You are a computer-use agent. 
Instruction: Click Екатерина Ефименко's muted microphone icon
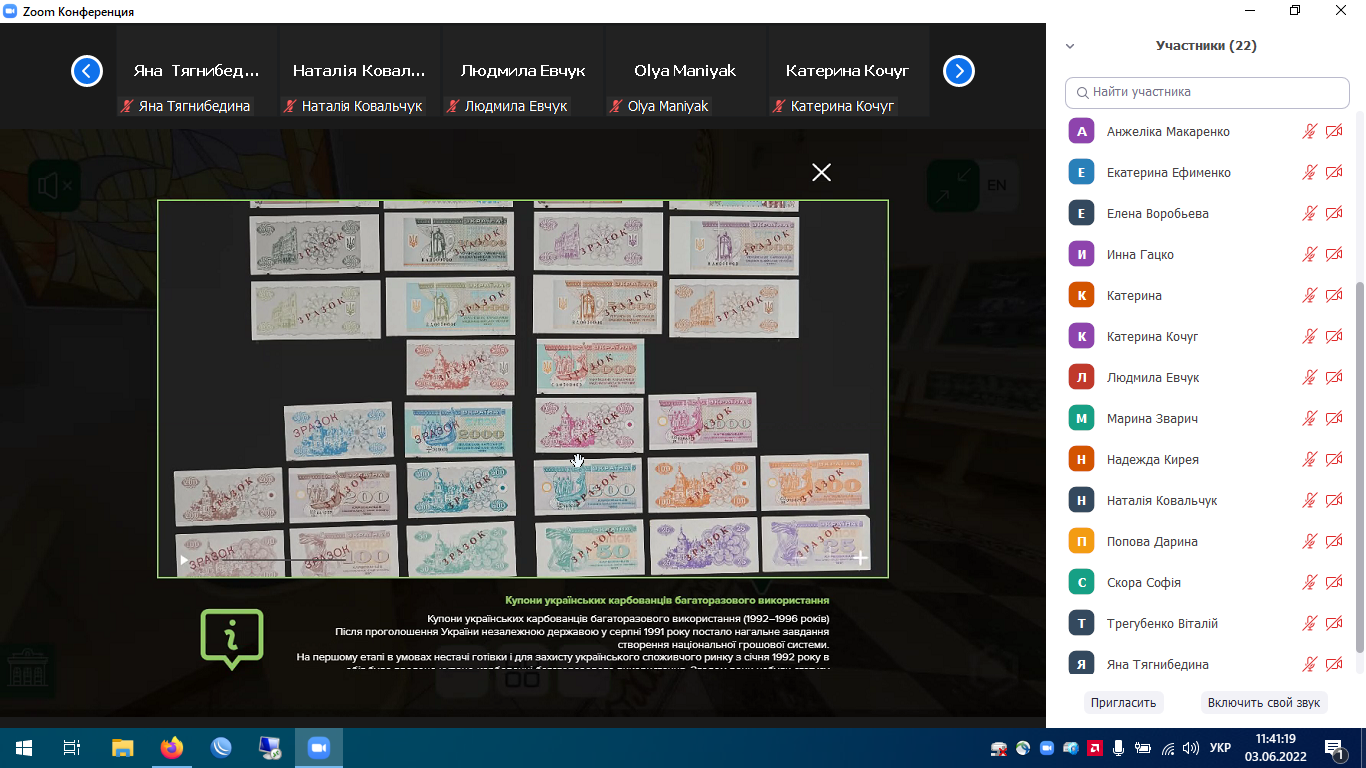[1310, 173]
